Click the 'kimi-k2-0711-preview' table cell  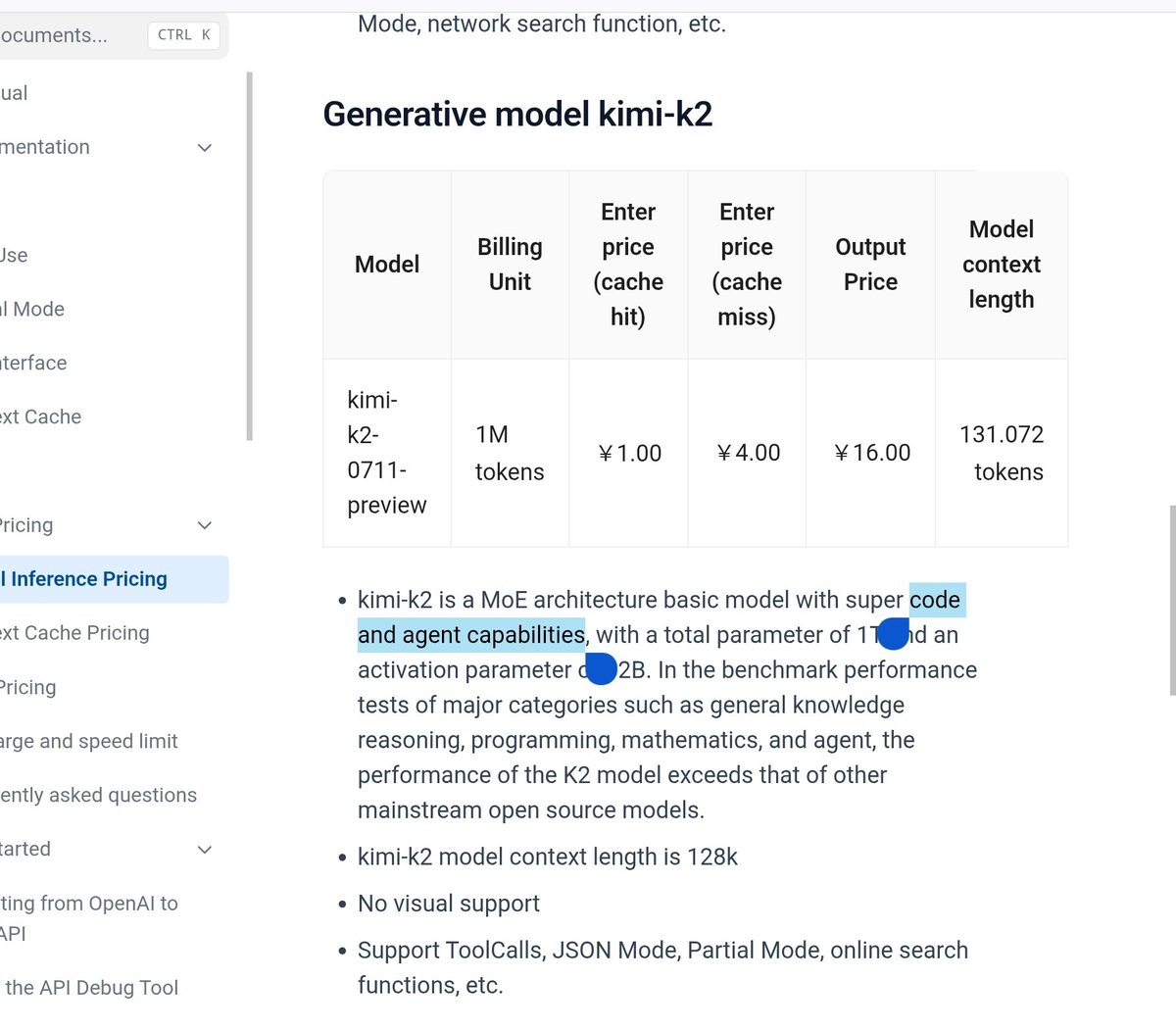(387, 453)
